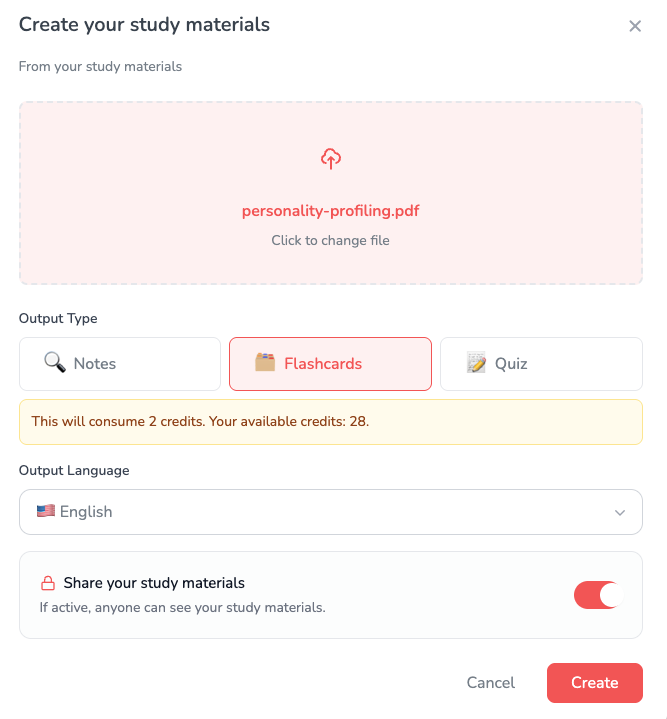The width and height of the screenshot is (667, 719).
Task: Click the 'Click to change file' text
Action: pyautogui.click(x=331, y=240)
